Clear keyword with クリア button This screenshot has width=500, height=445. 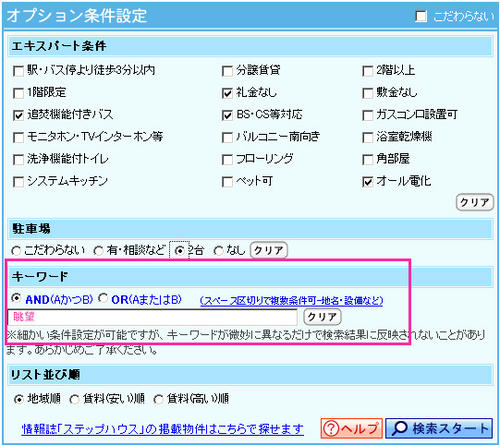click(x=322, y=317)
